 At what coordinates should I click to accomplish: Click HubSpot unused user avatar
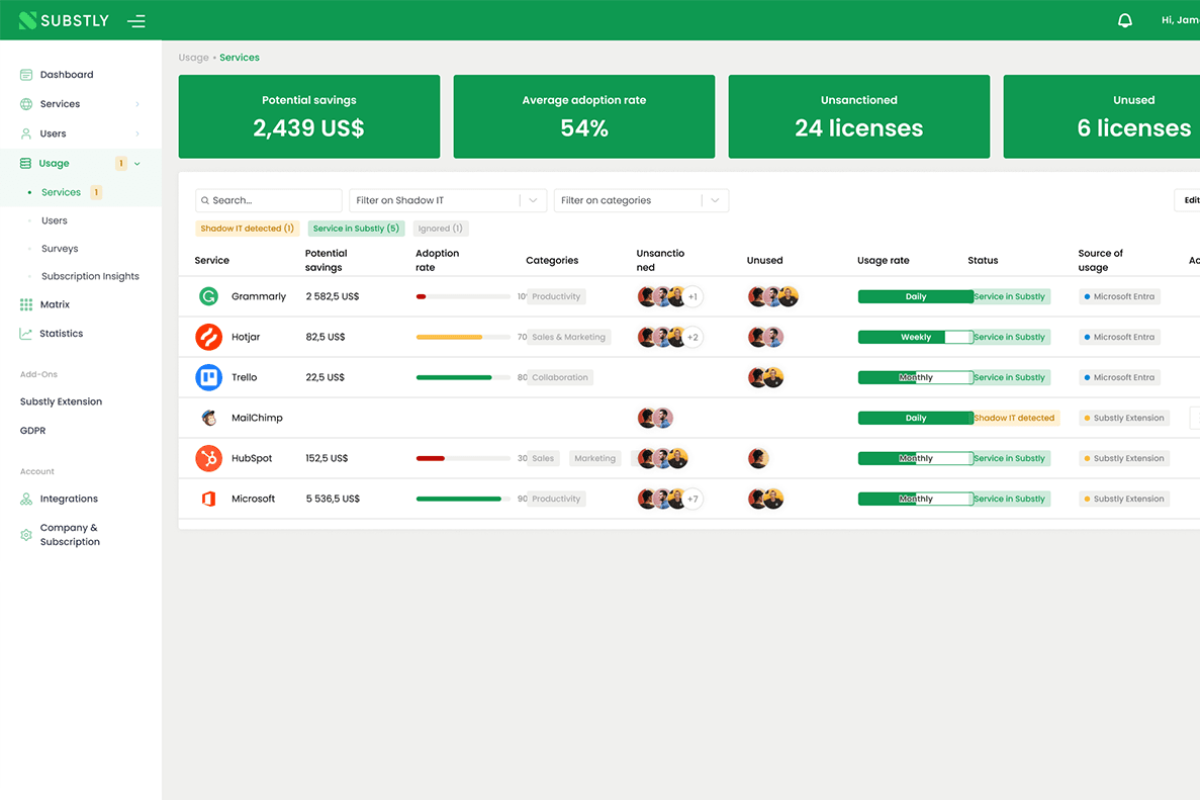pyautogui.click(x=758, y=458)
